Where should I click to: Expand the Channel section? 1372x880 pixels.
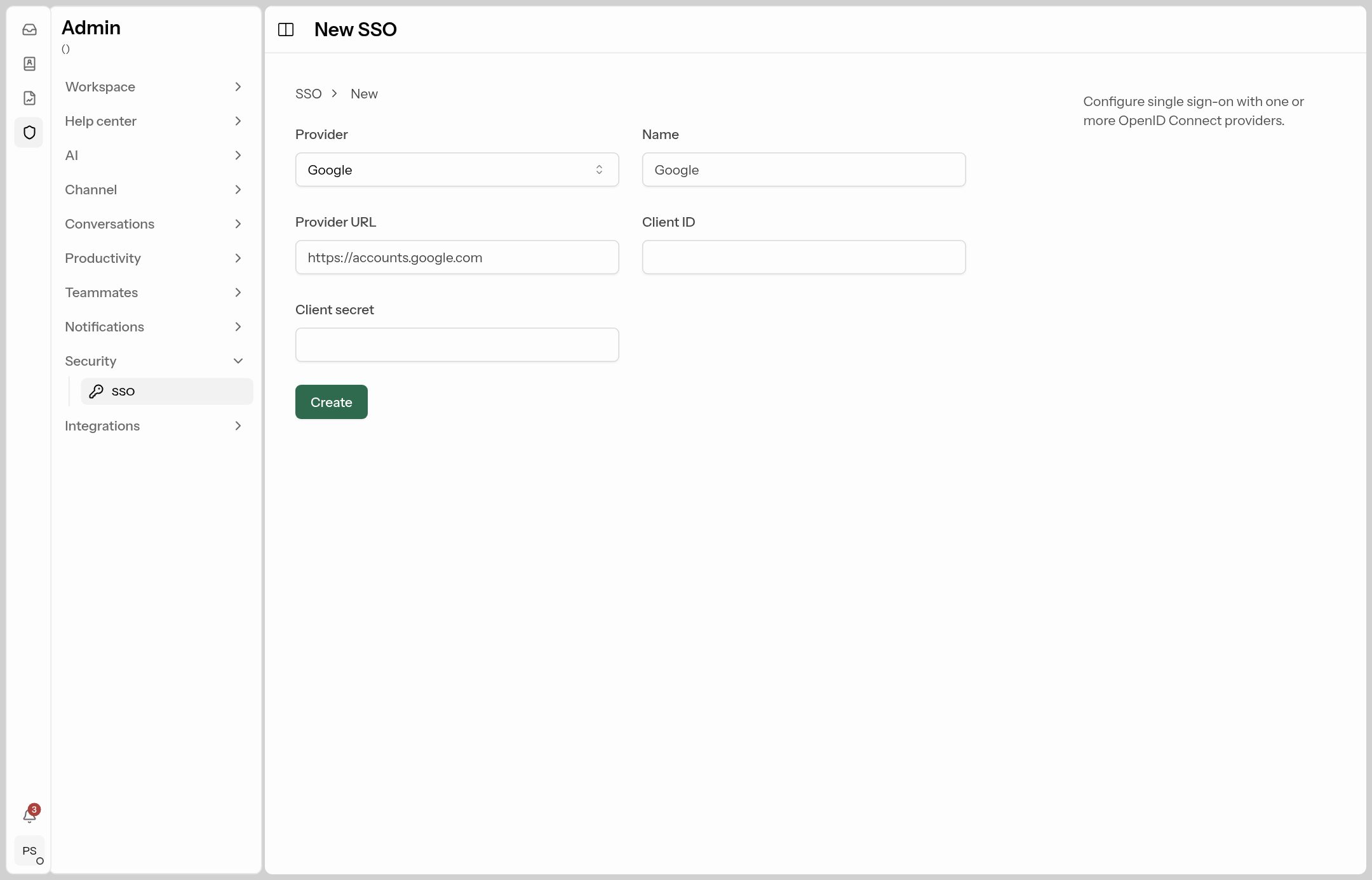pos(154,189)
